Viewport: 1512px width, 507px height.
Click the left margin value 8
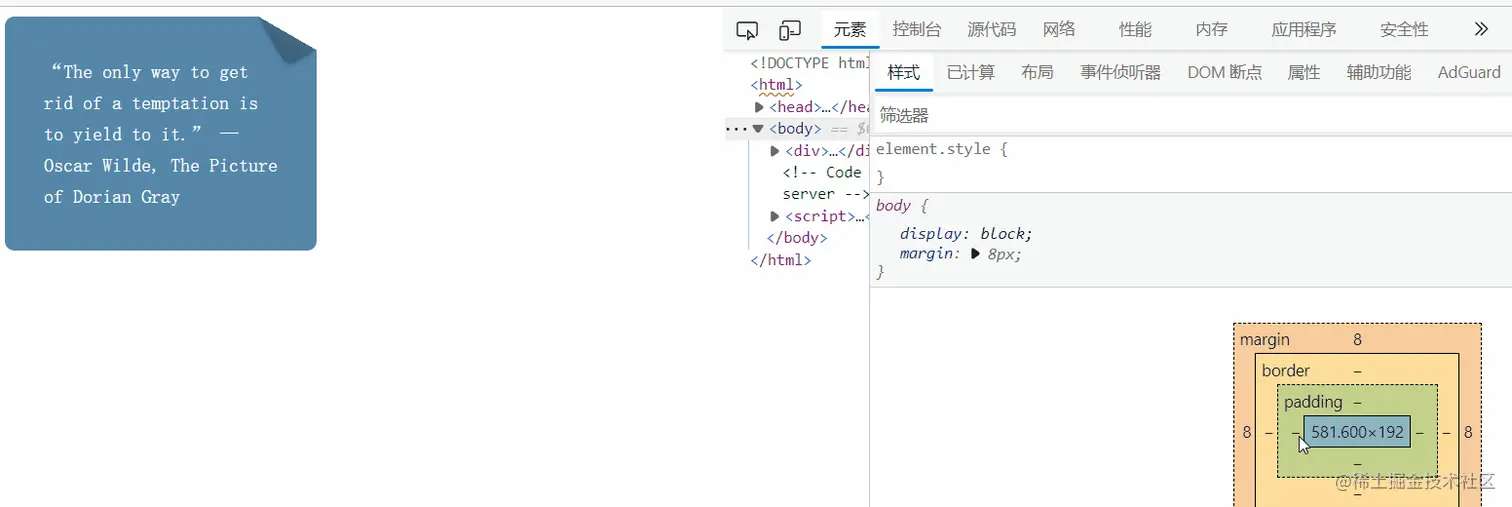point(1247,432)
